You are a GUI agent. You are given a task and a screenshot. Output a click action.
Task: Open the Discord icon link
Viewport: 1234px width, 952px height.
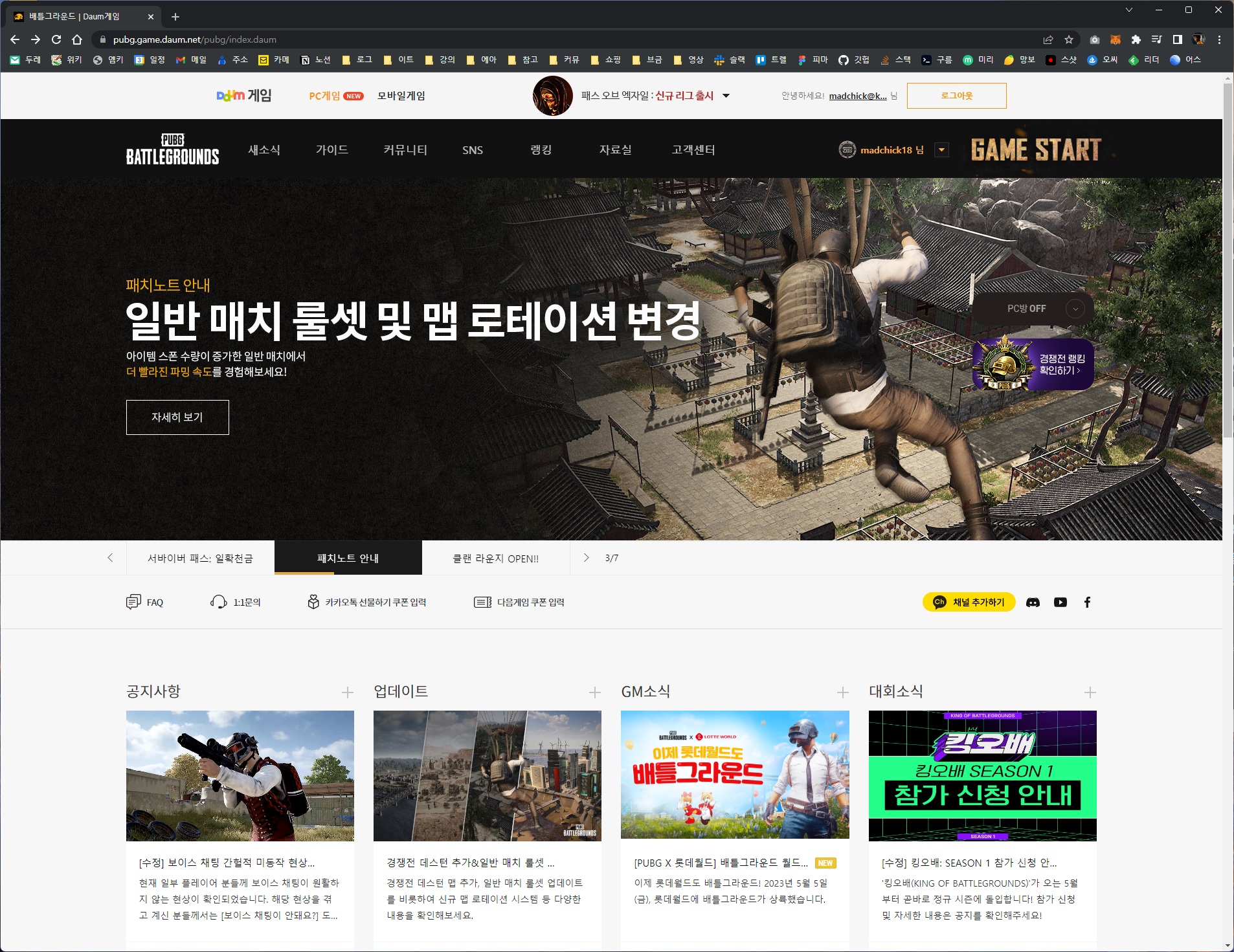click(x=1033, y=603)
